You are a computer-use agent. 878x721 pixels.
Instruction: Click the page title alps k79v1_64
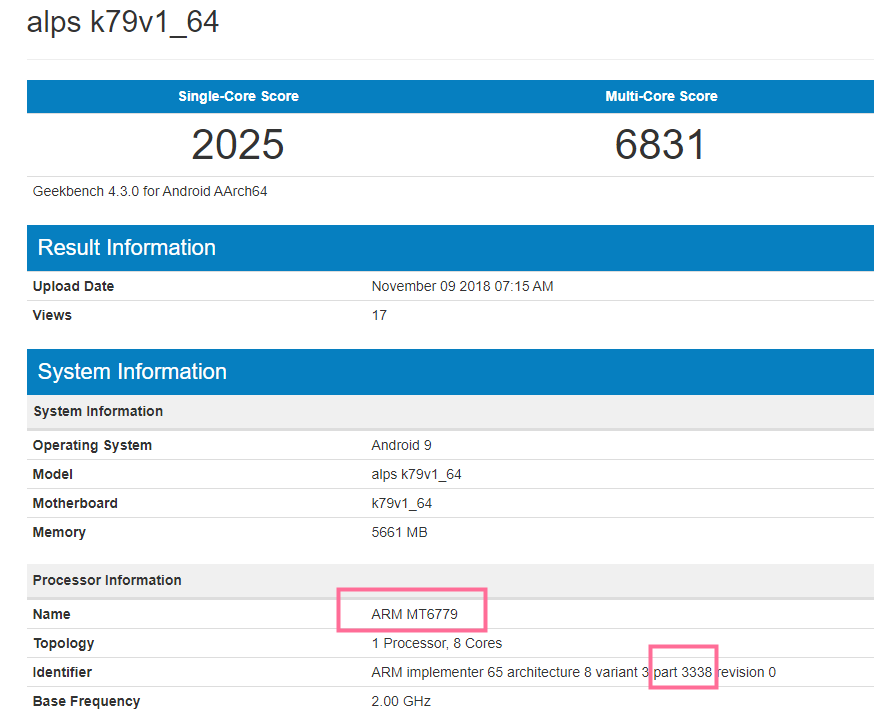pos(123,23)
